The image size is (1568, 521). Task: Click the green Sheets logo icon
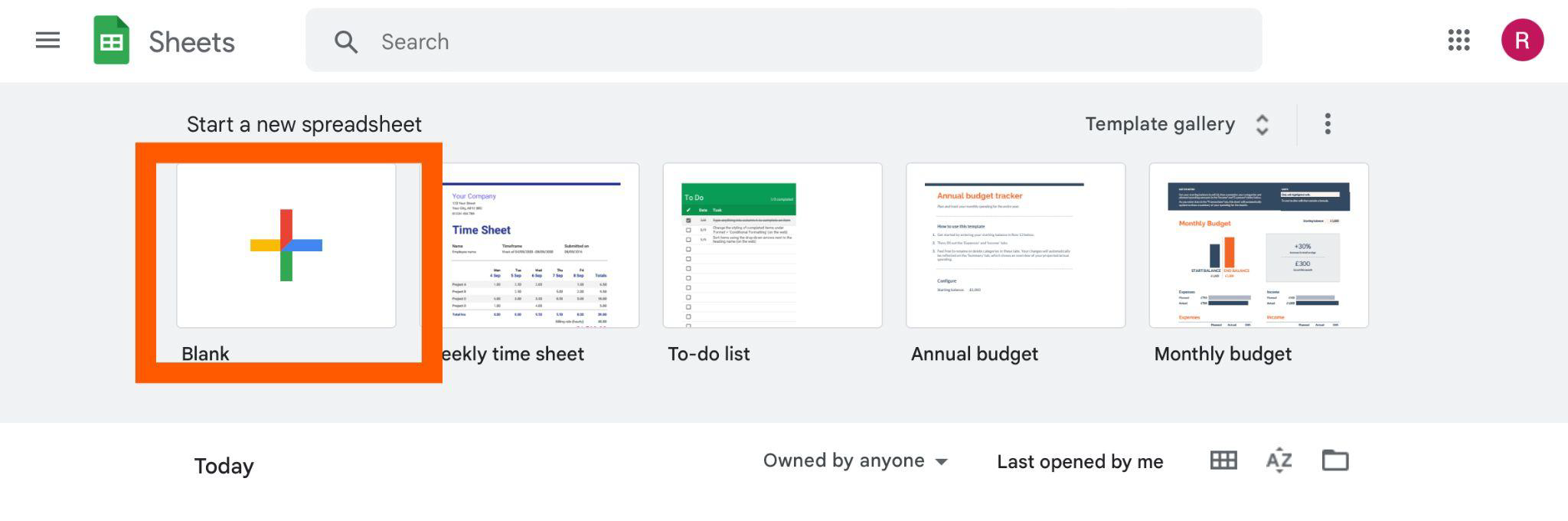pyautogui.click(x=111, y=40)
